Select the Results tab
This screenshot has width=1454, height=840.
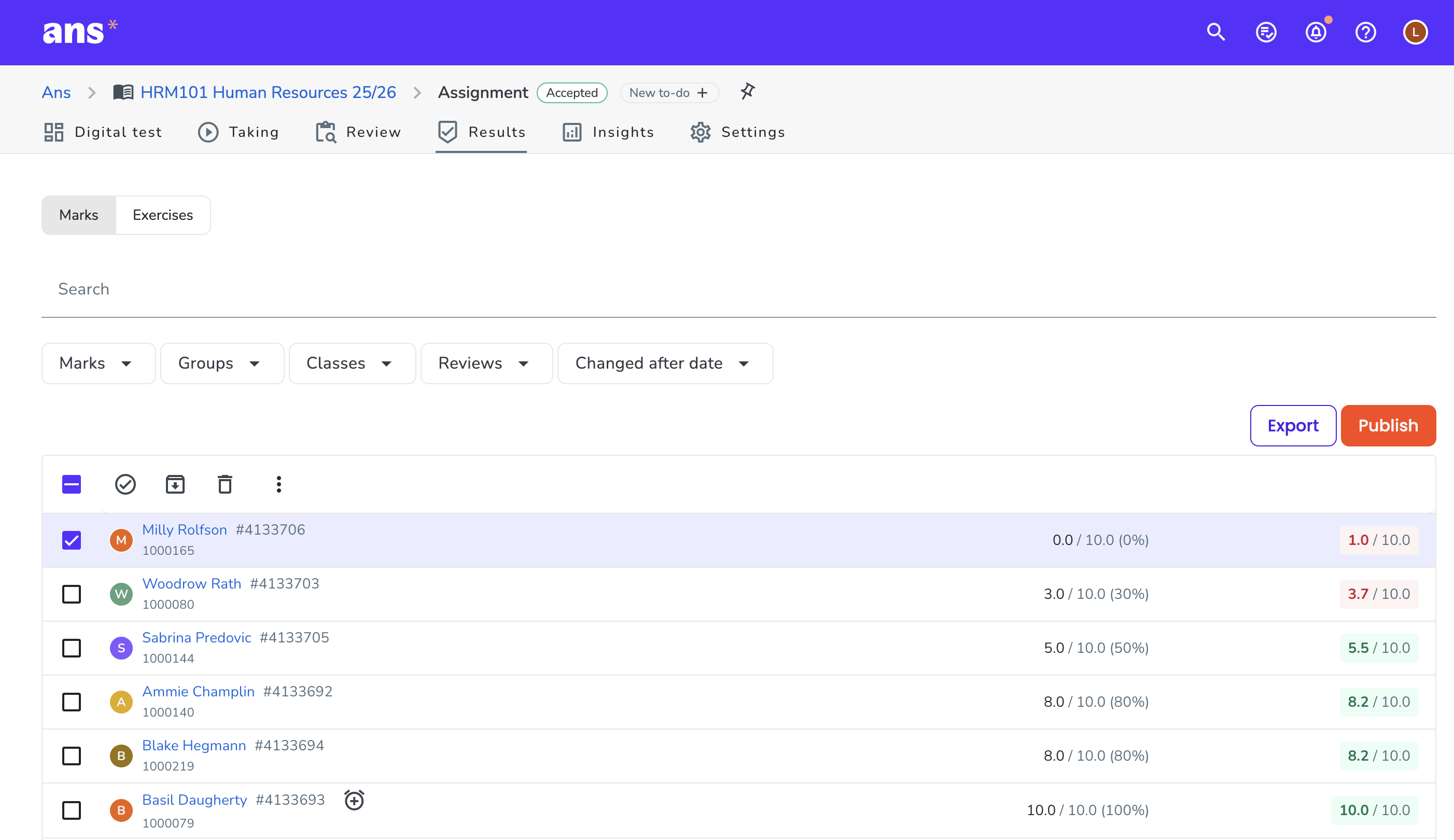[x=482, y=132]
